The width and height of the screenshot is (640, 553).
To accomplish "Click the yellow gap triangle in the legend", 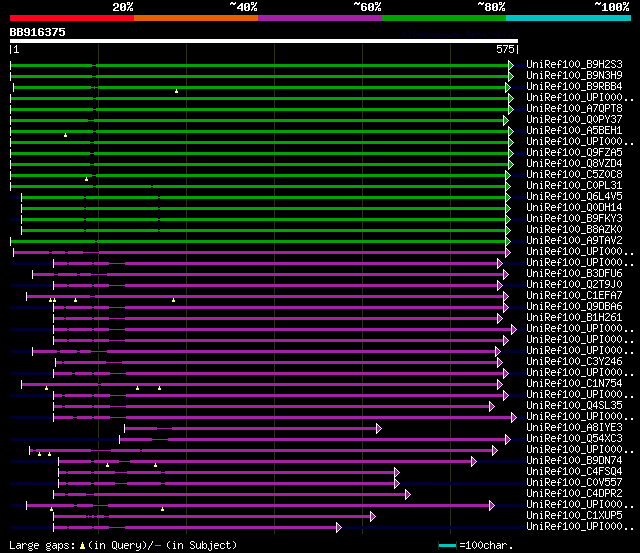I will point(82,546).
